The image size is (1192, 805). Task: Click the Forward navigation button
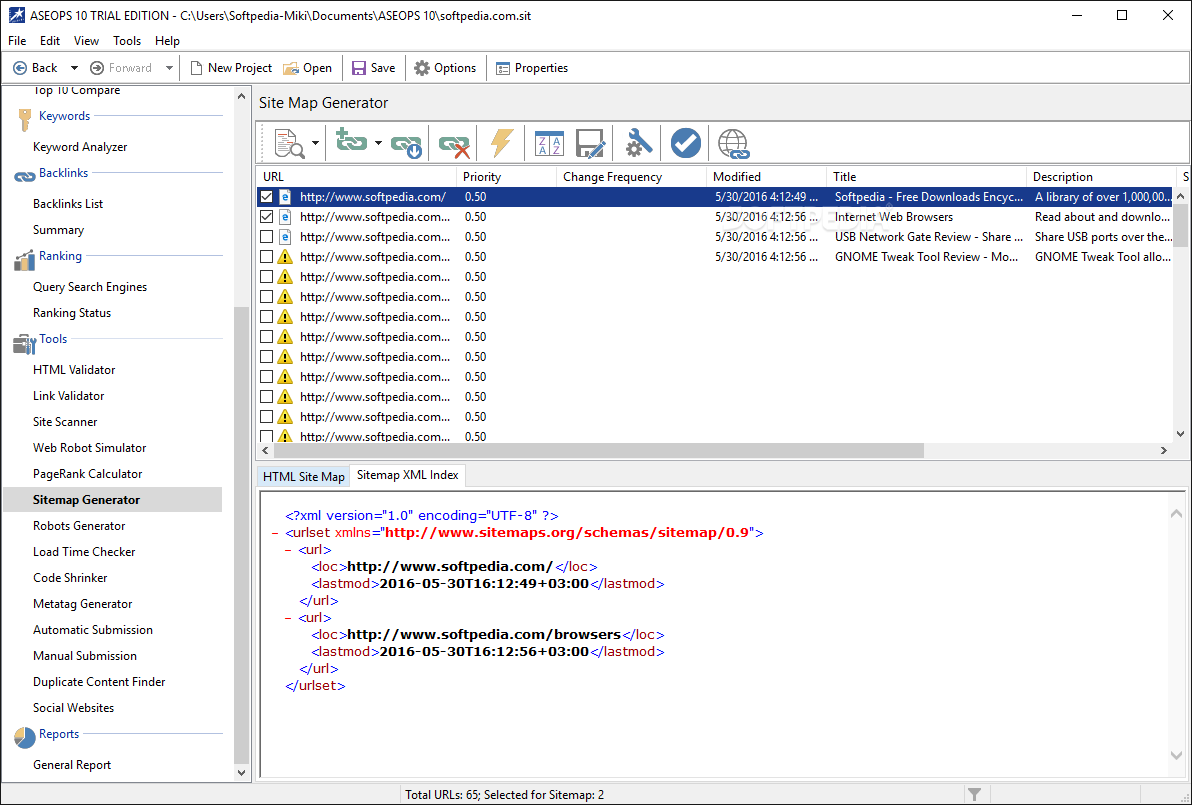(121, 68)
